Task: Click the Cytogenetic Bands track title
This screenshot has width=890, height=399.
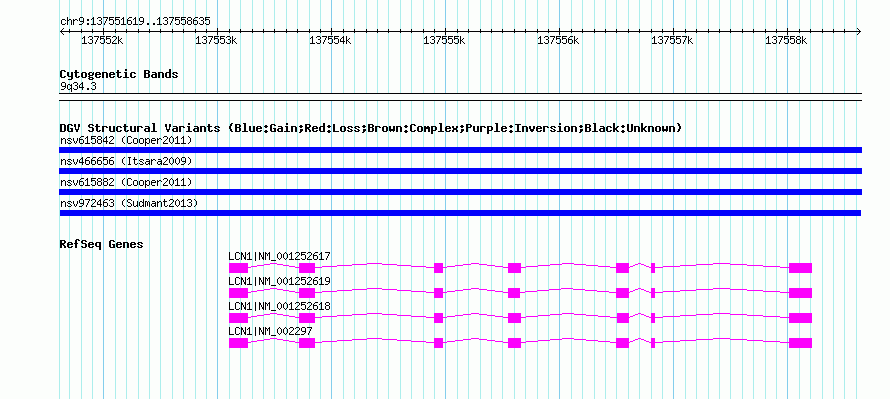Action: [x=119, y=74]
